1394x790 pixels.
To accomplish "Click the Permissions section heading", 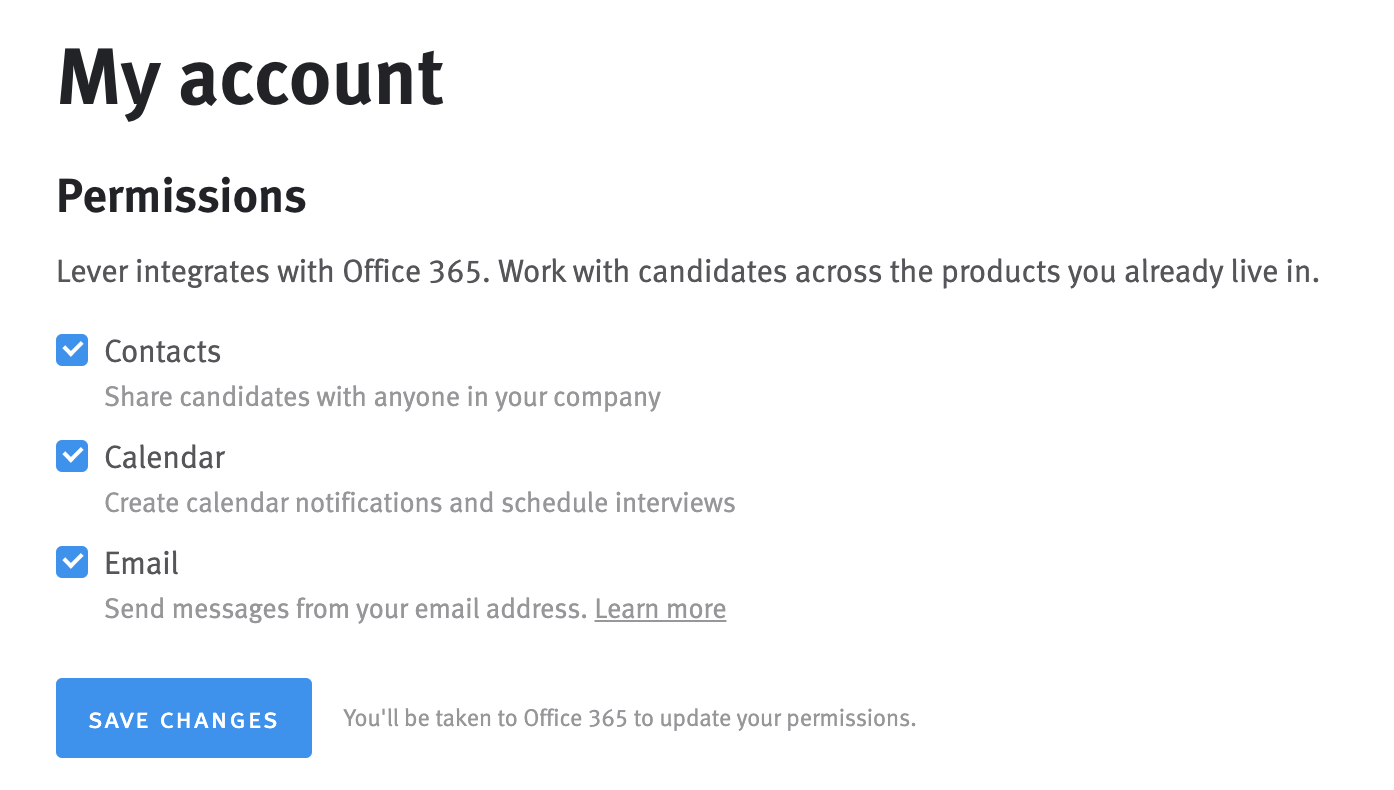I will click(181, 197).
